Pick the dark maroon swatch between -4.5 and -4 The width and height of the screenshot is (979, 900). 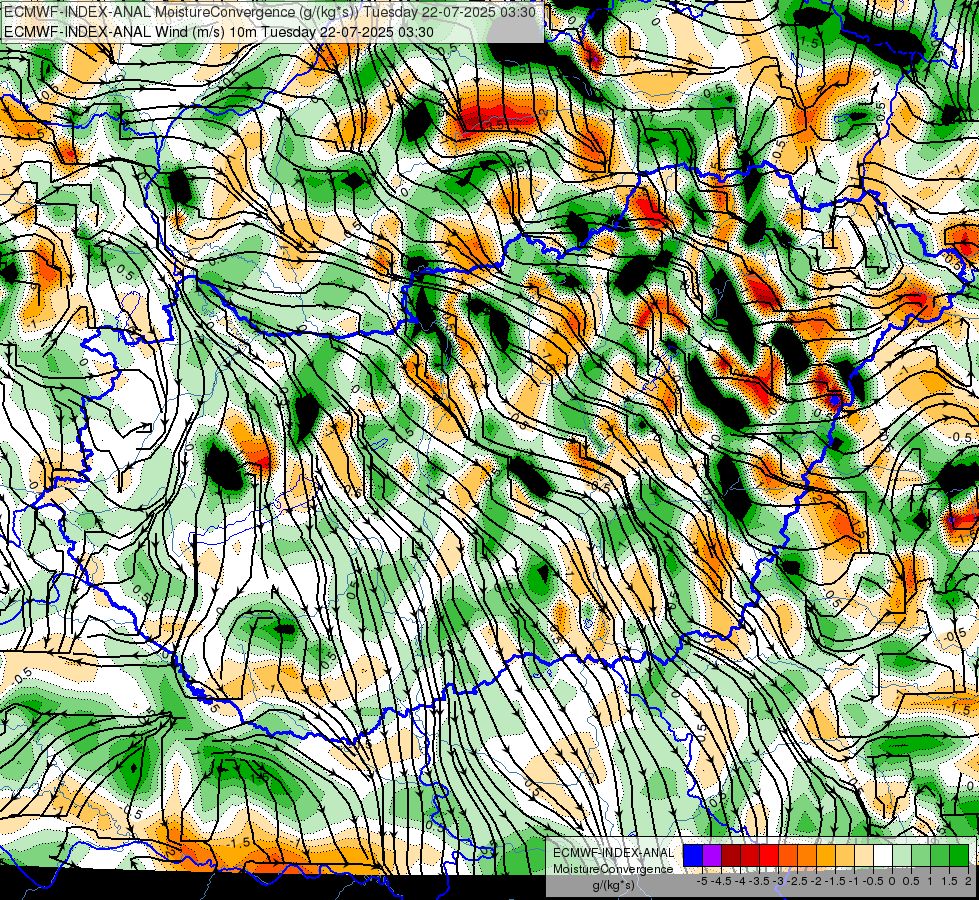[x=731, y=855]
